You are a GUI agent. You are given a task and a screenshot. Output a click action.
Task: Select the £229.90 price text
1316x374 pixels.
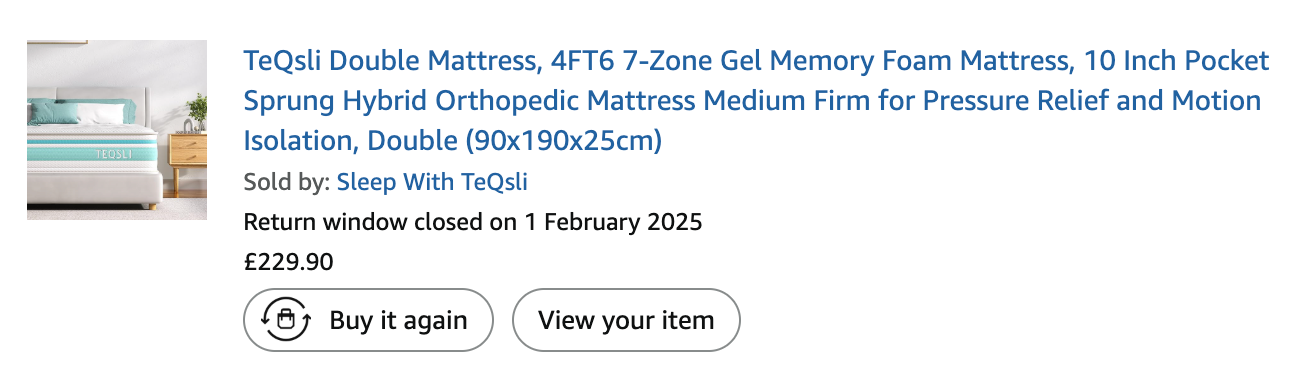pyautogui.click(x=289, y=262)
